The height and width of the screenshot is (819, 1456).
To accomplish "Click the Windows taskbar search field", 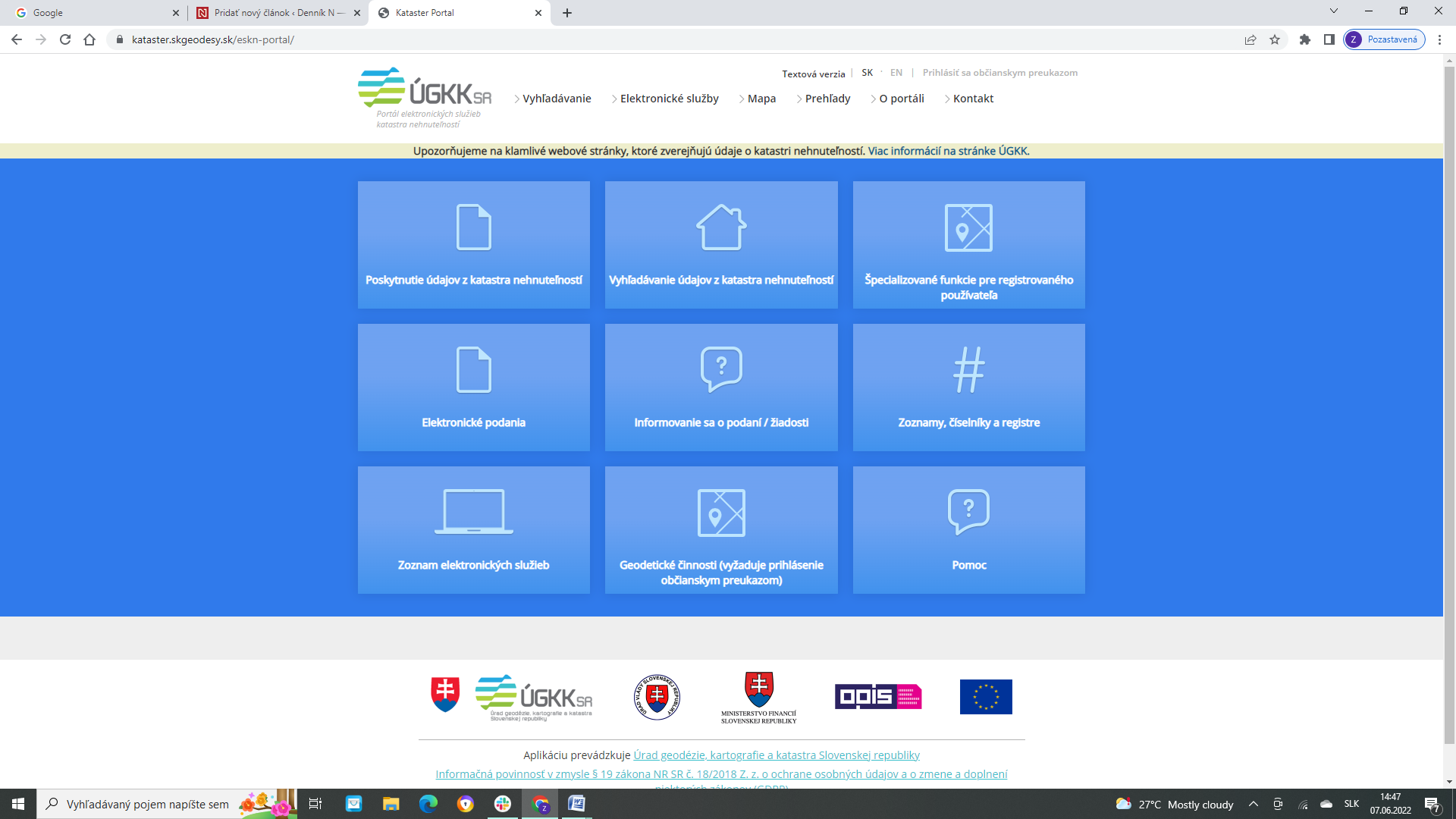I will tap(148, 805).
